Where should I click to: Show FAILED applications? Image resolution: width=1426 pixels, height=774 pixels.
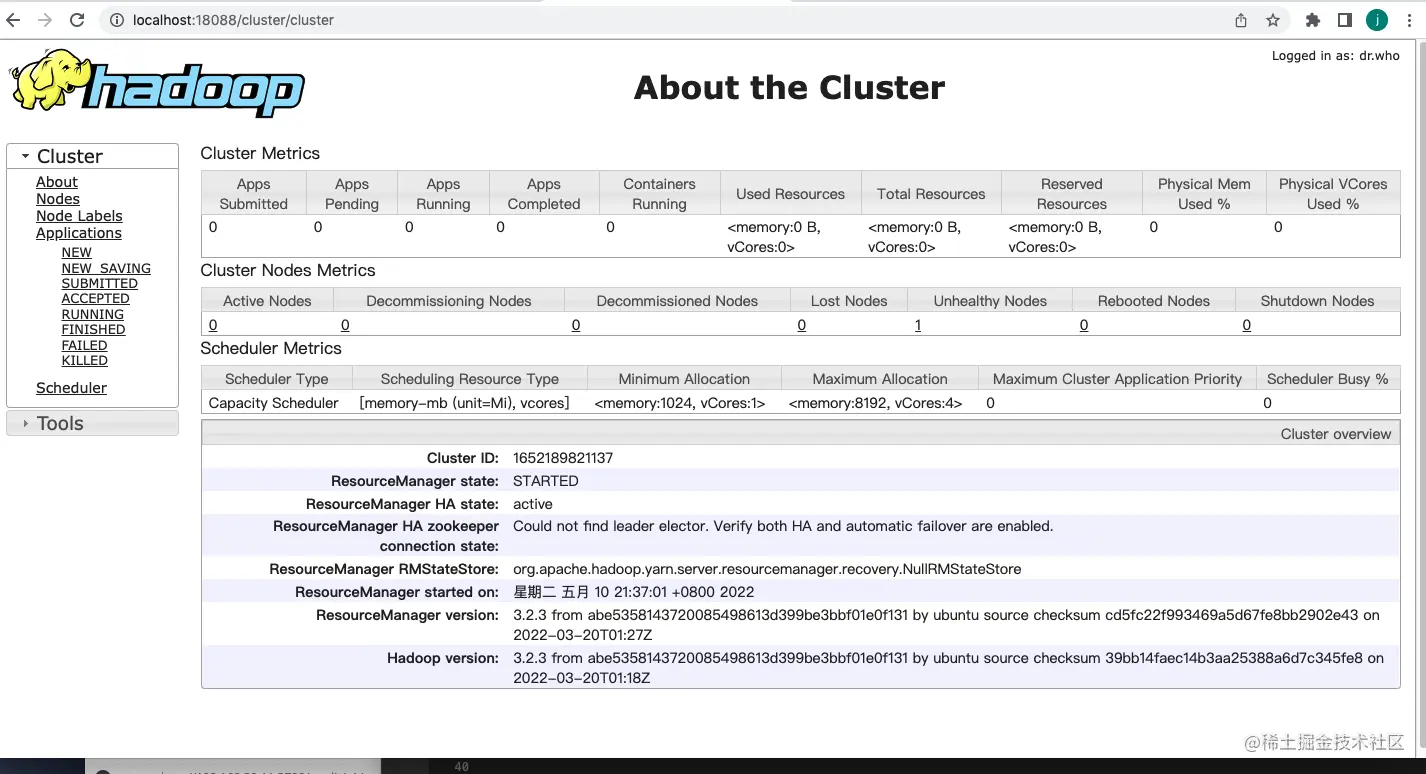point(84,345)
